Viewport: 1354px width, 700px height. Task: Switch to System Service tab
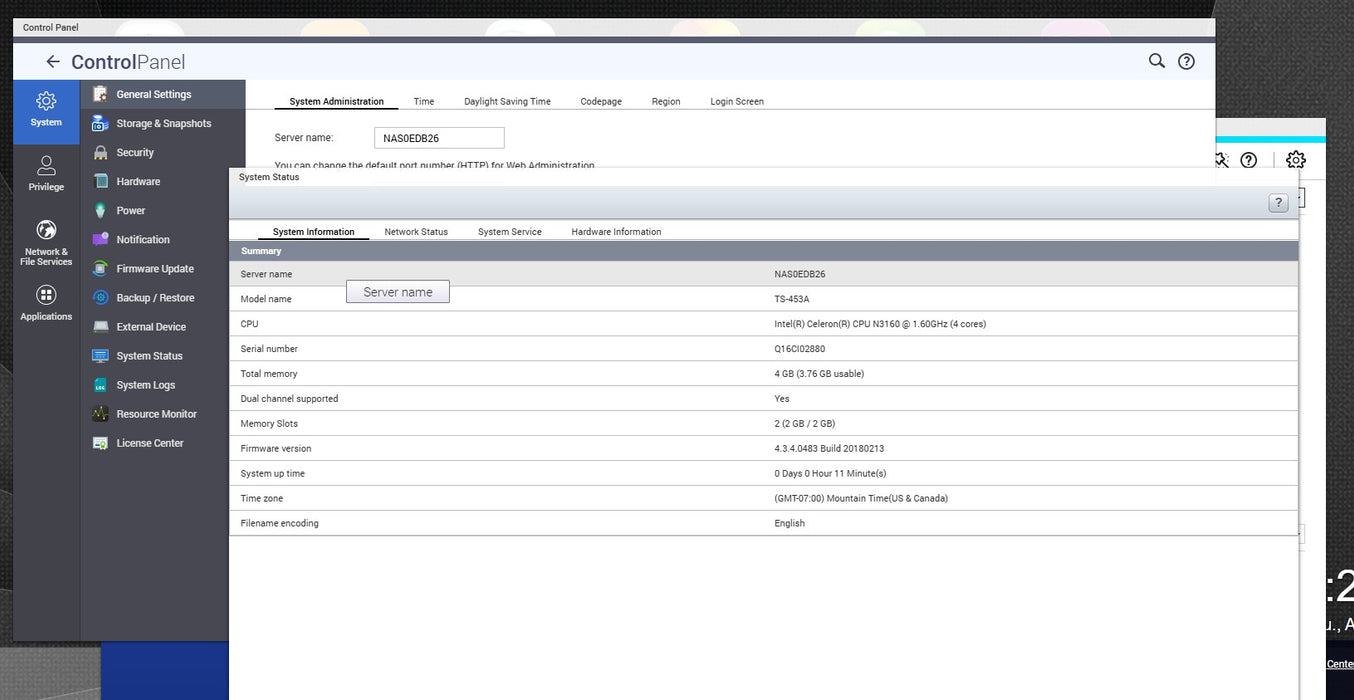pyautogui.click(x=509, y=231)
